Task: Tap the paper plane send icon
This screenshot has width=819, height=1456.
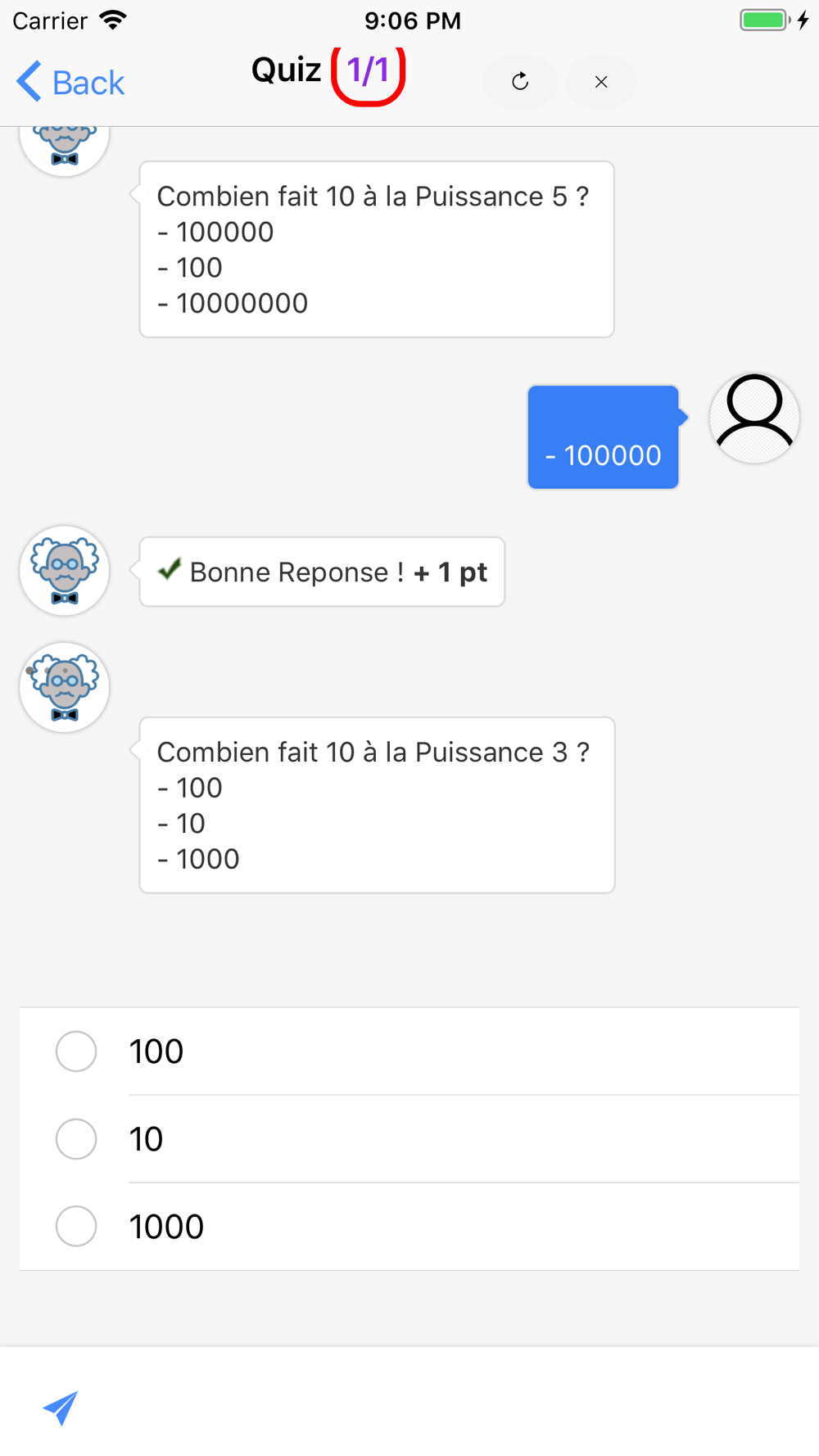Action: coord(61,1407)
